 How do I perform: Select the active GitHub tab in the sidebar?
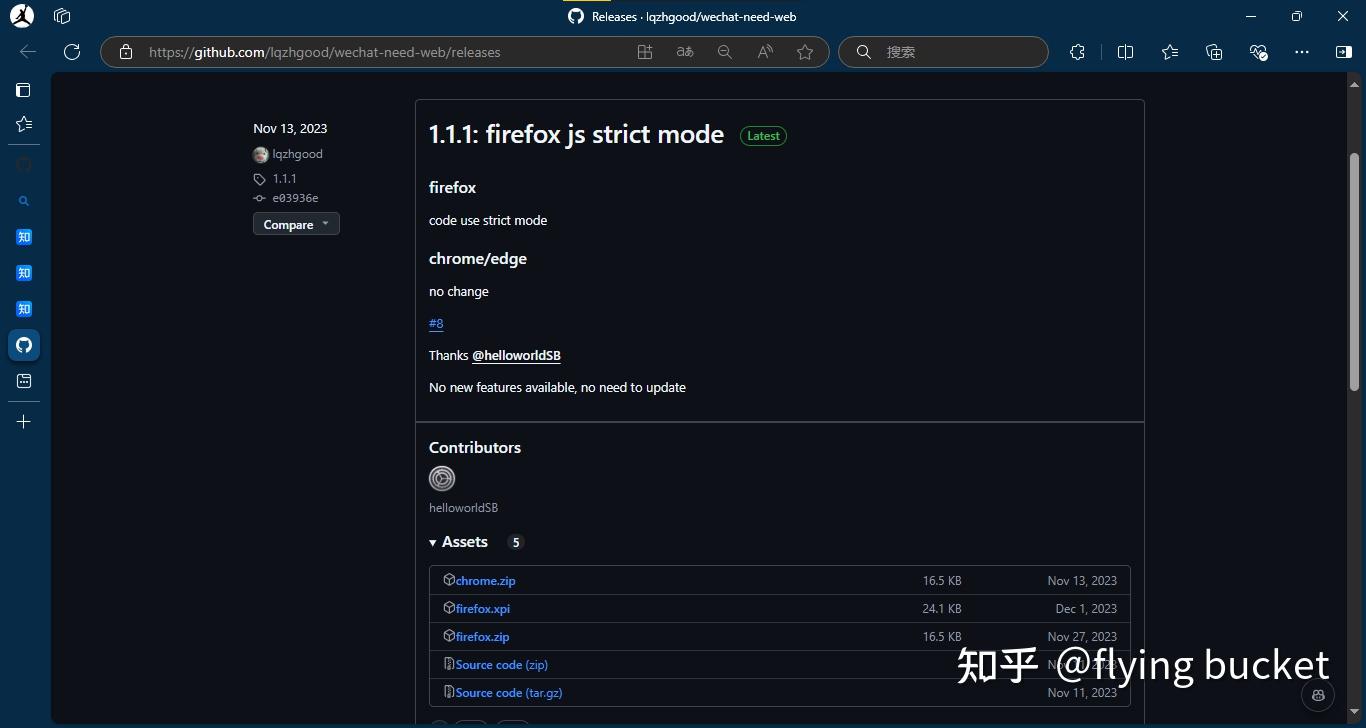pyautogui.click(x=23, y=344)
